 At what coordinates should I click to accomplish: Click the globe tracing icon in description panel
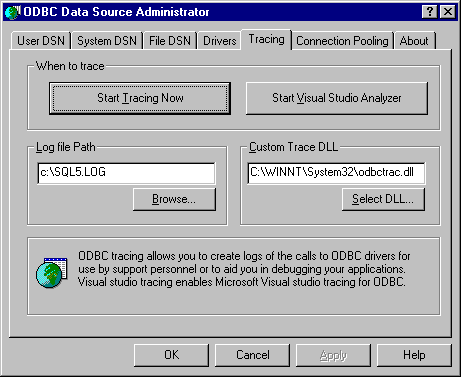(x=52, y=272)
